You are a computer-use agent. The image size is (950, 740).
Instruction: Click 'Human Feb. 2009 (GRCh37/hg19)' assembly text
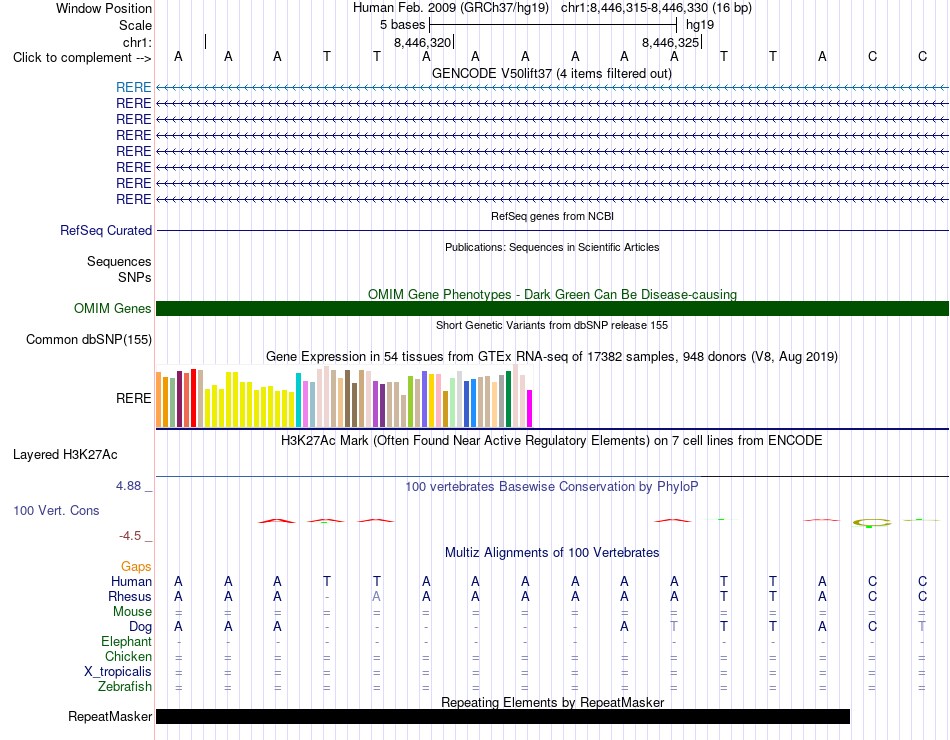[451, 8]
